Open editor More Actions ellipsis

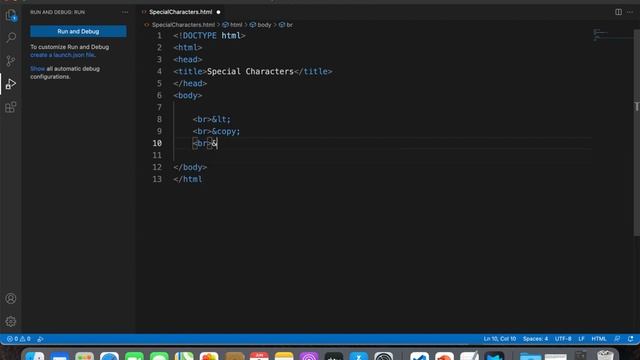tap(630, 12)
